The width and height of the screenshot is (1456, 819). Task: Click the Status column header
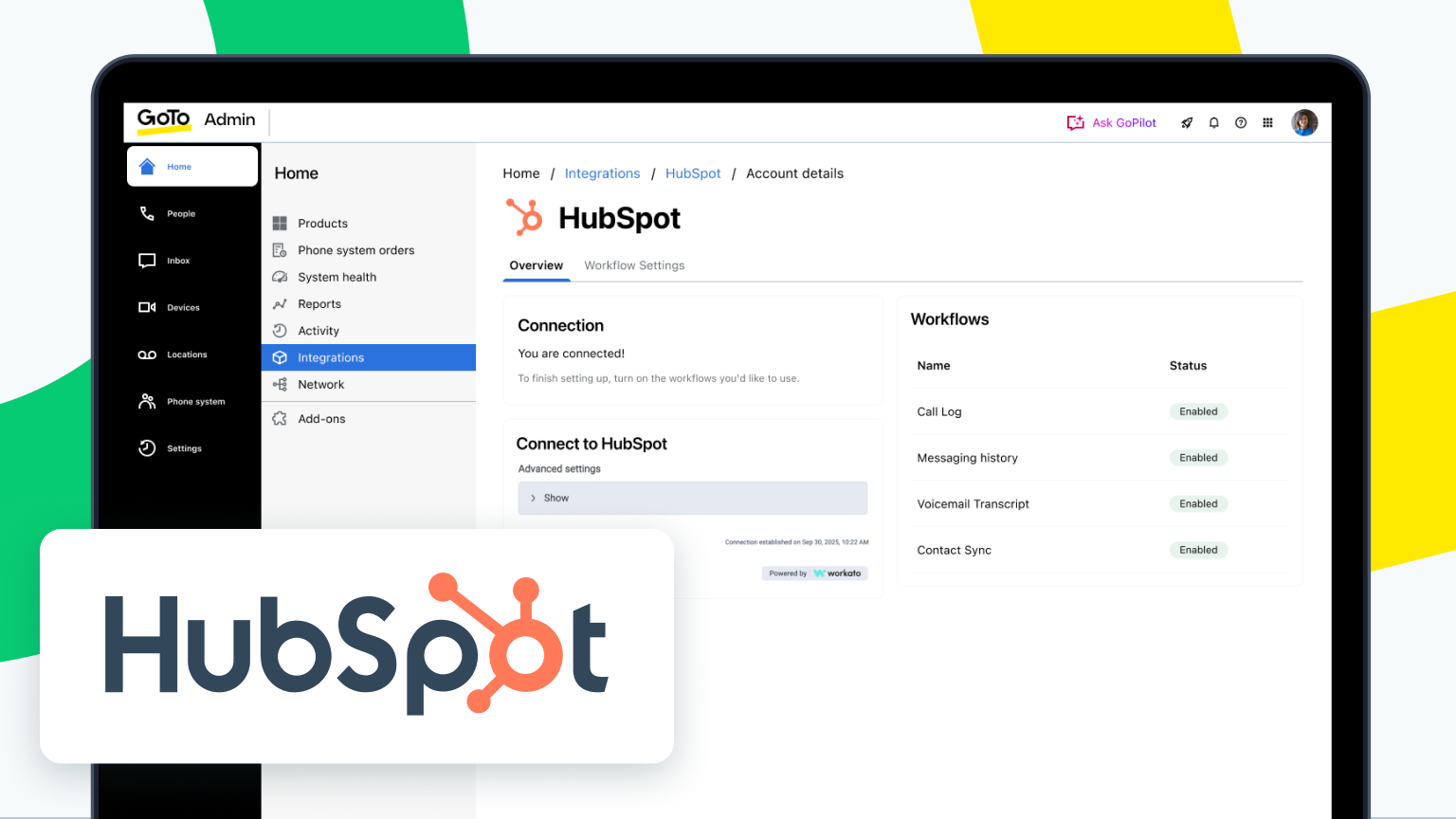click(1188, 366)
